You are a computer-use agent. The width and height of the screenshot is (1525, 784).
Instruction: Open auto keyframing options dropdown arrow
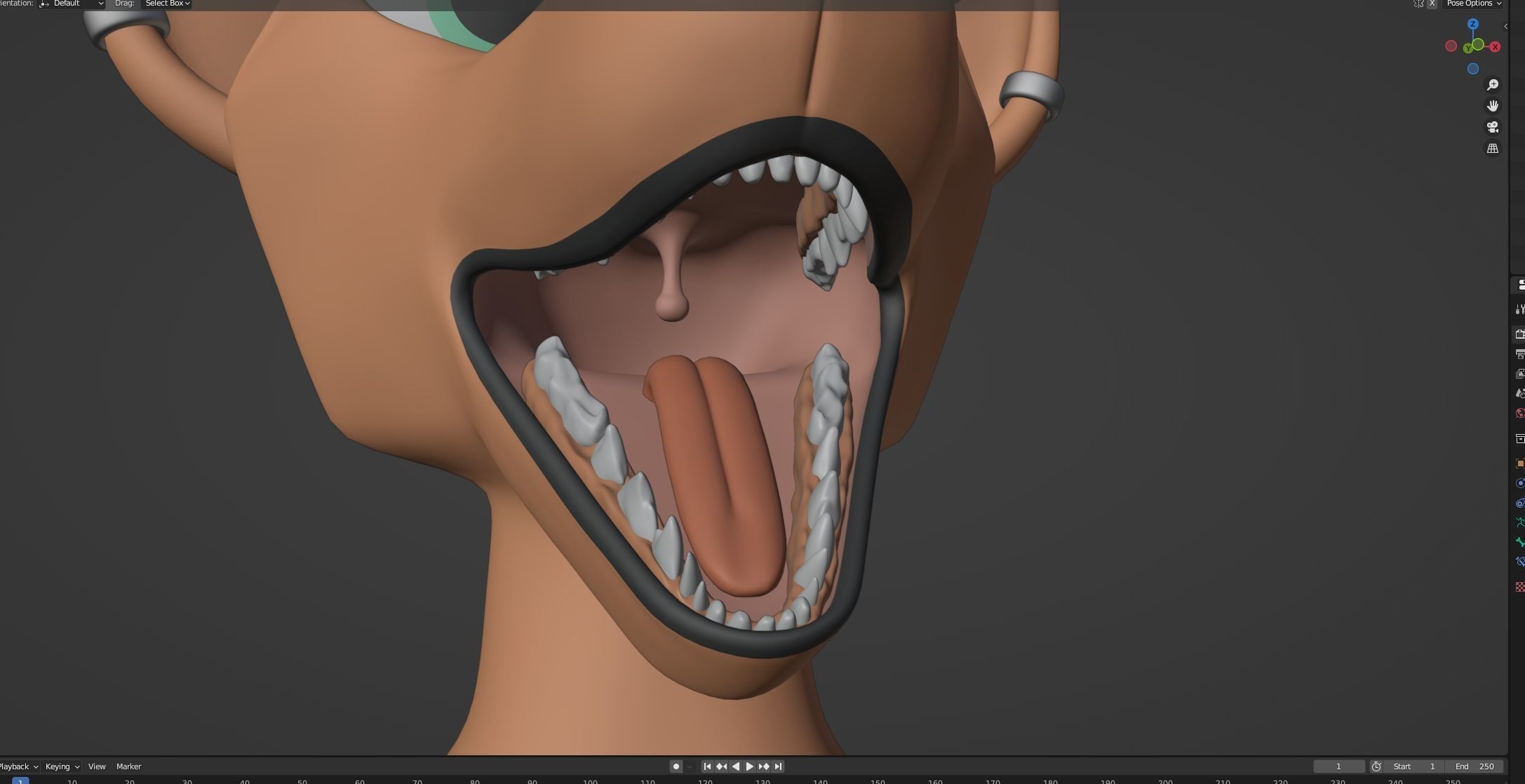click(690, 766)
